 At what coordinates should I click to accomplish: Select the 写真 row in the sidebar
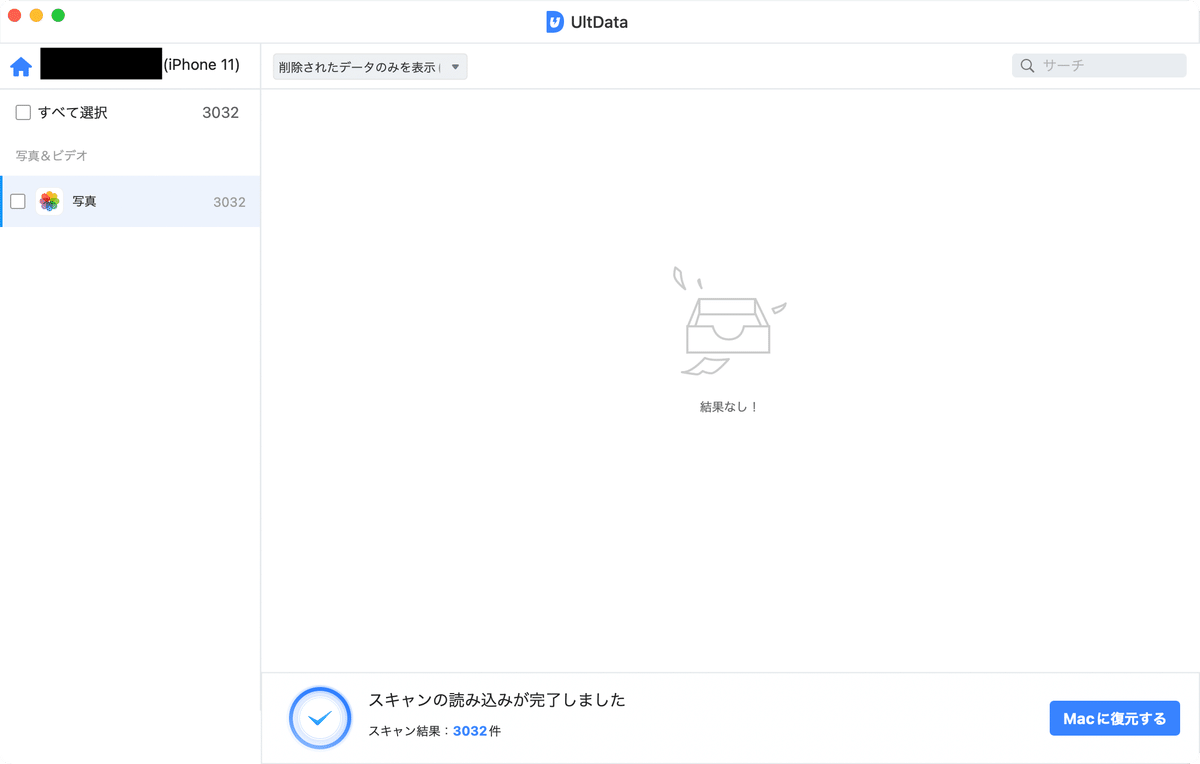(x=130, y=201)
